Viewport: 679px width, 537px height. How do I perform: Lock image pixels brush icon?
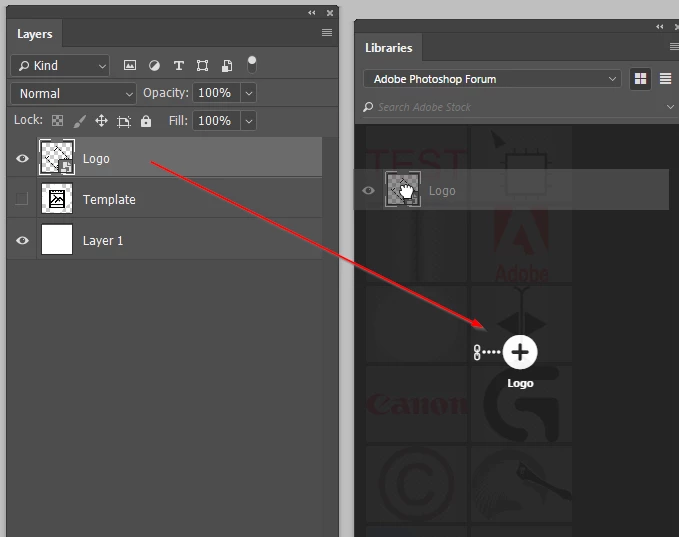pos(80,121)
